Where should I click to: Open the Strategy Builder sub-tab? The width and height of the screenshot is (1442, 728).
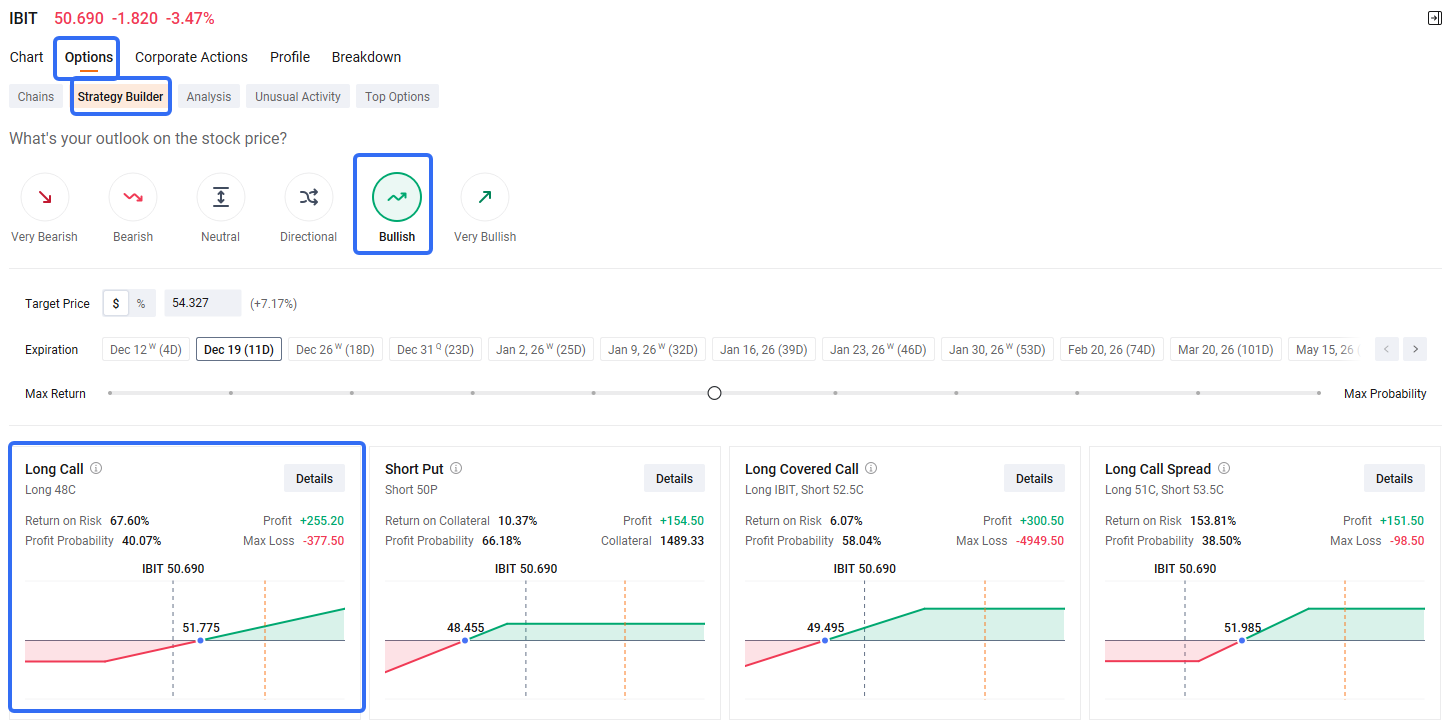click(x=121, y=97)
